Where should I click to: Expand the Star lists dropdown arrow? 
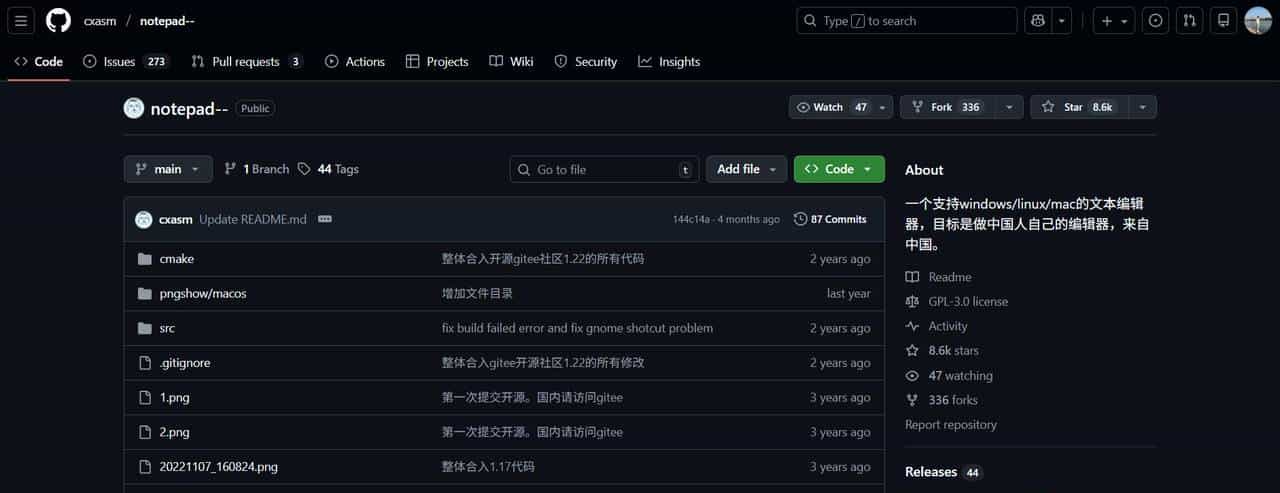pyautogui.click(x=1142, y=107)
